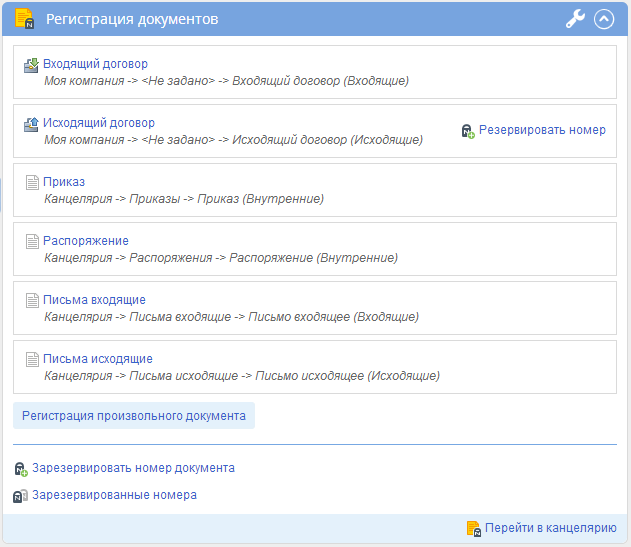Select Письма исходящие registration
The image size is (631, 547).
(x=98, y=359)
